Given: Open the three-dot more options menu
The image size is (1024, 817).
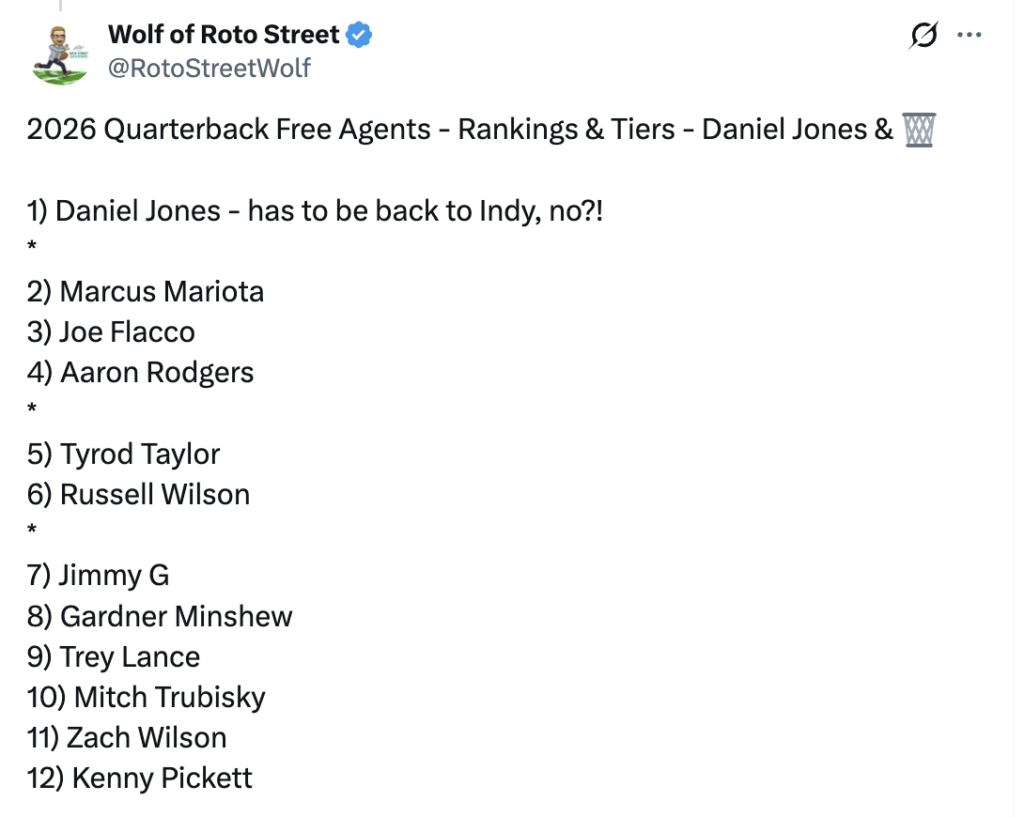Looking at the screenshot, I should click(x=969, y=35).
